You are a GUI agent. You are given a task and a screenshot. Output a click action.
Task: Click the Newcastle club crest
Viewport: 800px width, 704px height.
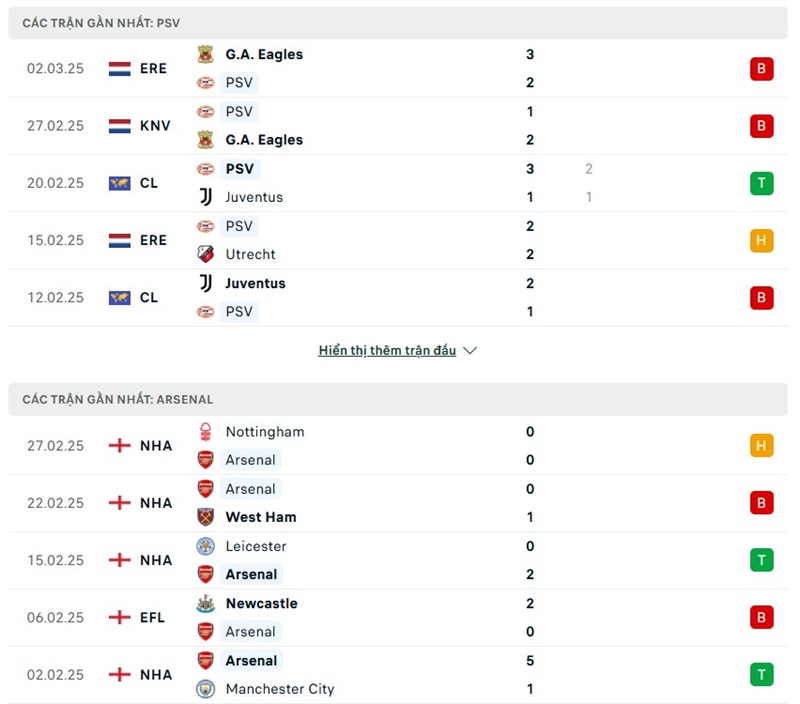point(205,603)
